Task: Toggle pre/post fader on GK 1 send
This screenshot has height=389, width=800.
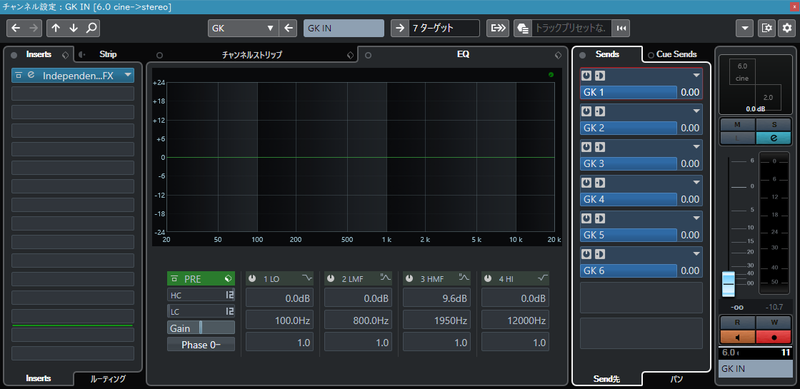Action: point(599,75)
